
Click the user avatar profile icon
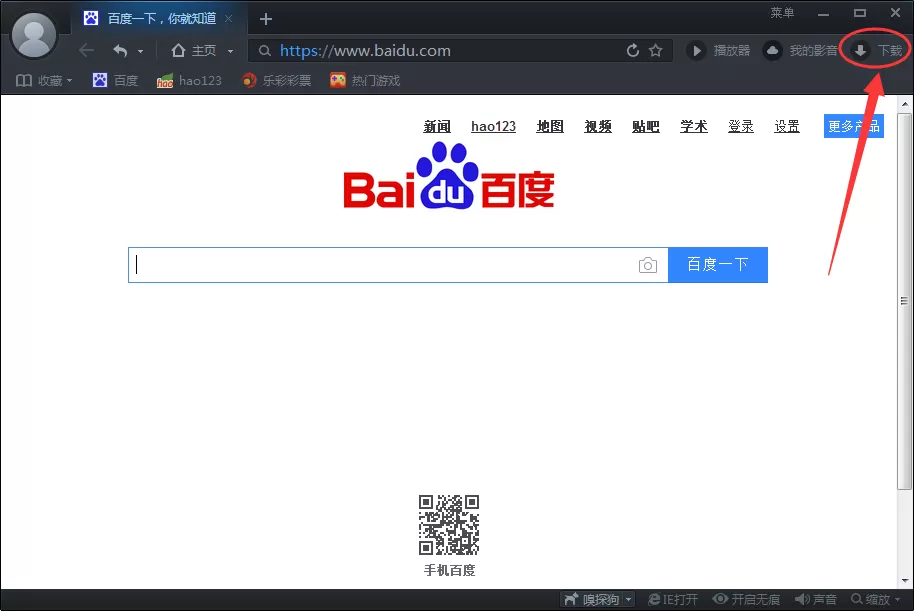coord(34,35)
